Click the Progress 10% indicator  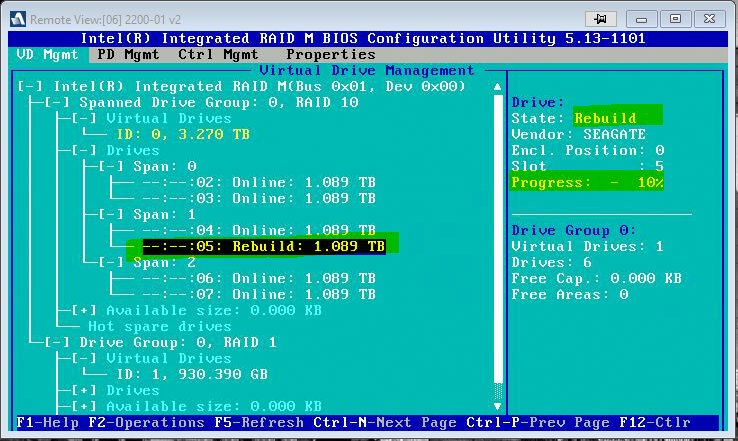587,183
